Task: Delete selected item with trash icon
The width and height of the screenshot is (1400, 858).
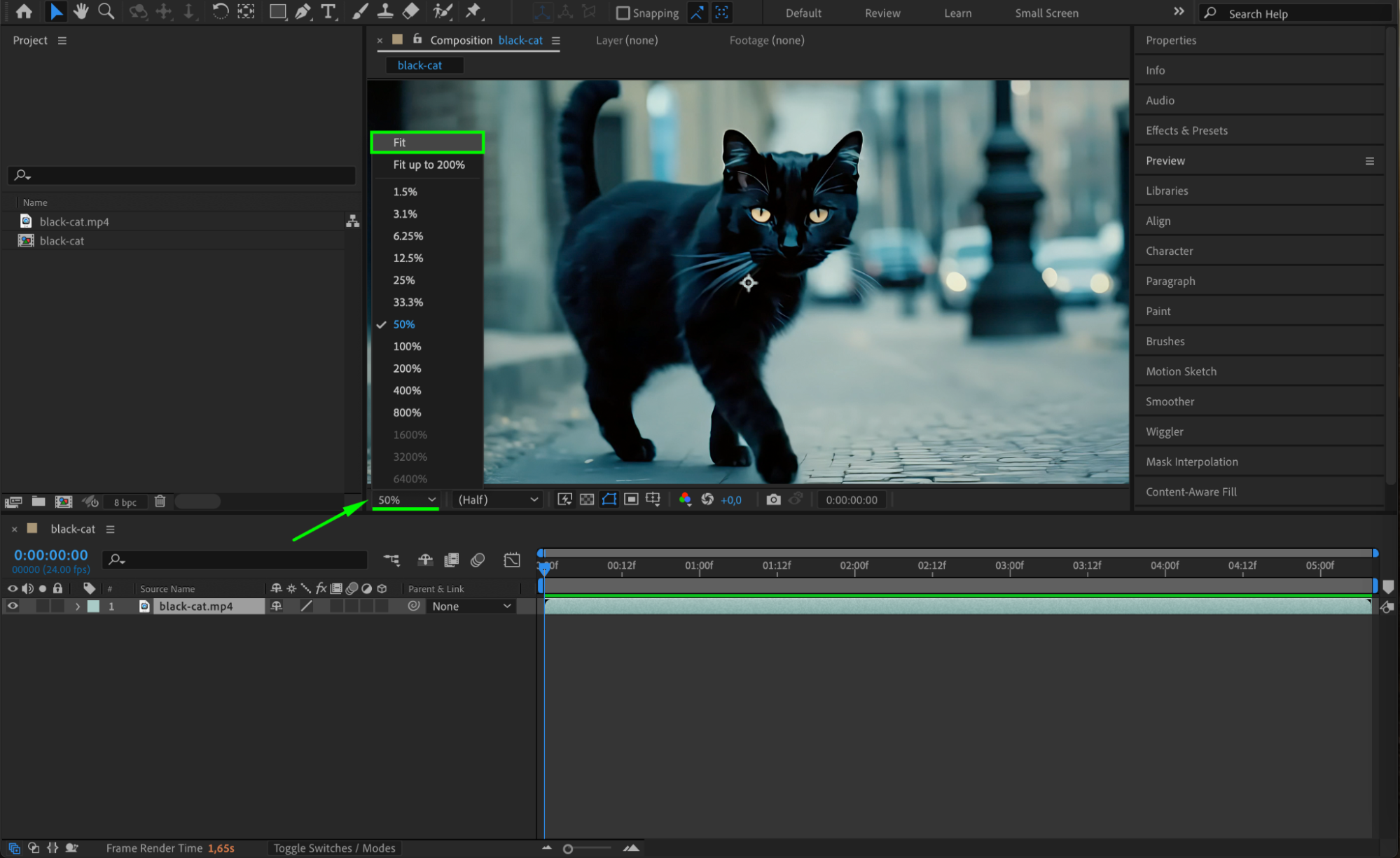Action: [x=160, y=501]
